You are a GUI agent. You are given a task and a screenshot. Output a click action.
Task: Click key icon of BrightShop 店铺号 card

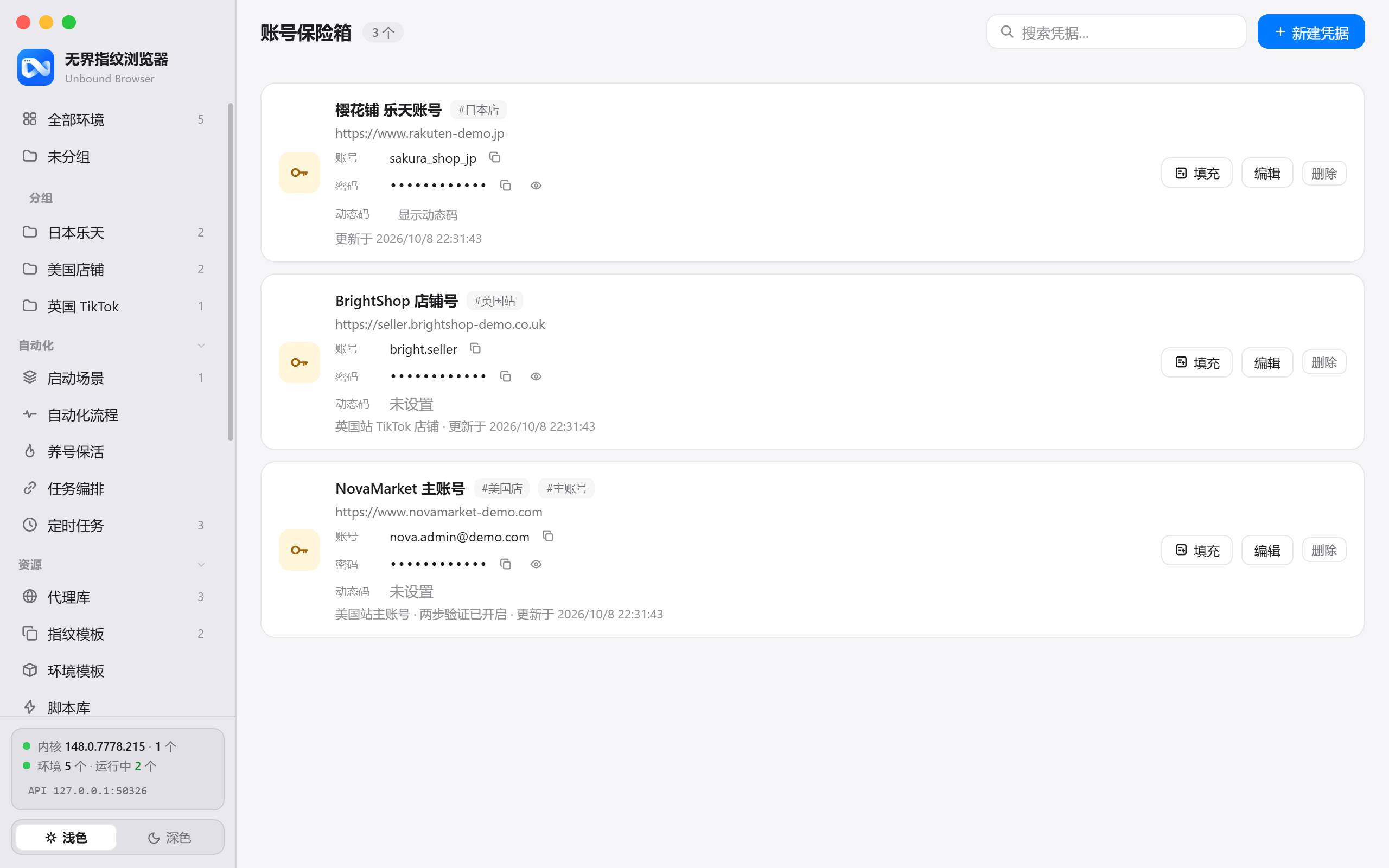point(299,362)
